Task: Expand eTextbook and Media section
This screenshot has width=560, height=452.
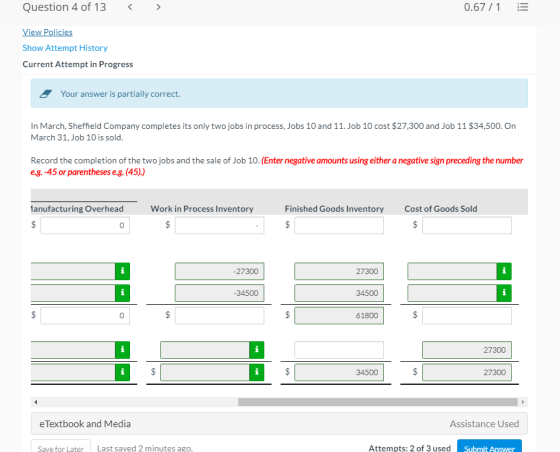Action: pyautogui.click(x=279, y=424)
